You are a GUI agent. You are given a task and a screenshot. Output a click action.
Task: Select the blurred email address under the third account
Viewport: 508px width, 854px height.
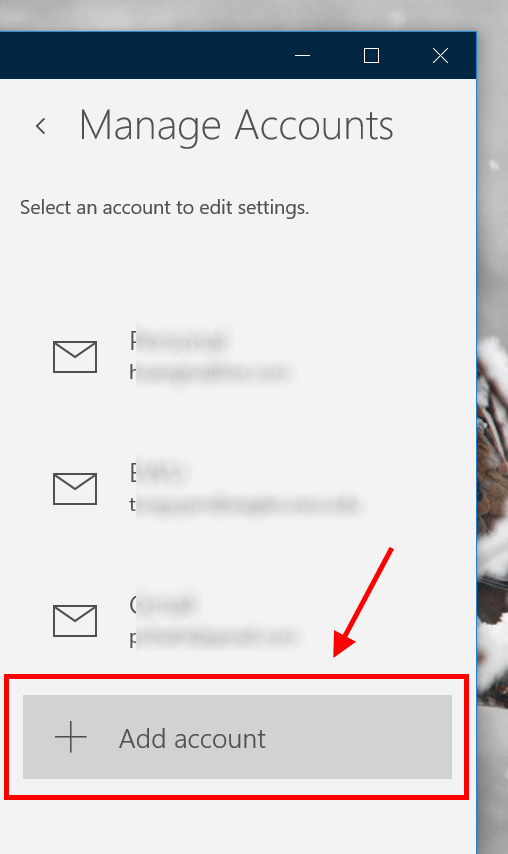point(213,637)
